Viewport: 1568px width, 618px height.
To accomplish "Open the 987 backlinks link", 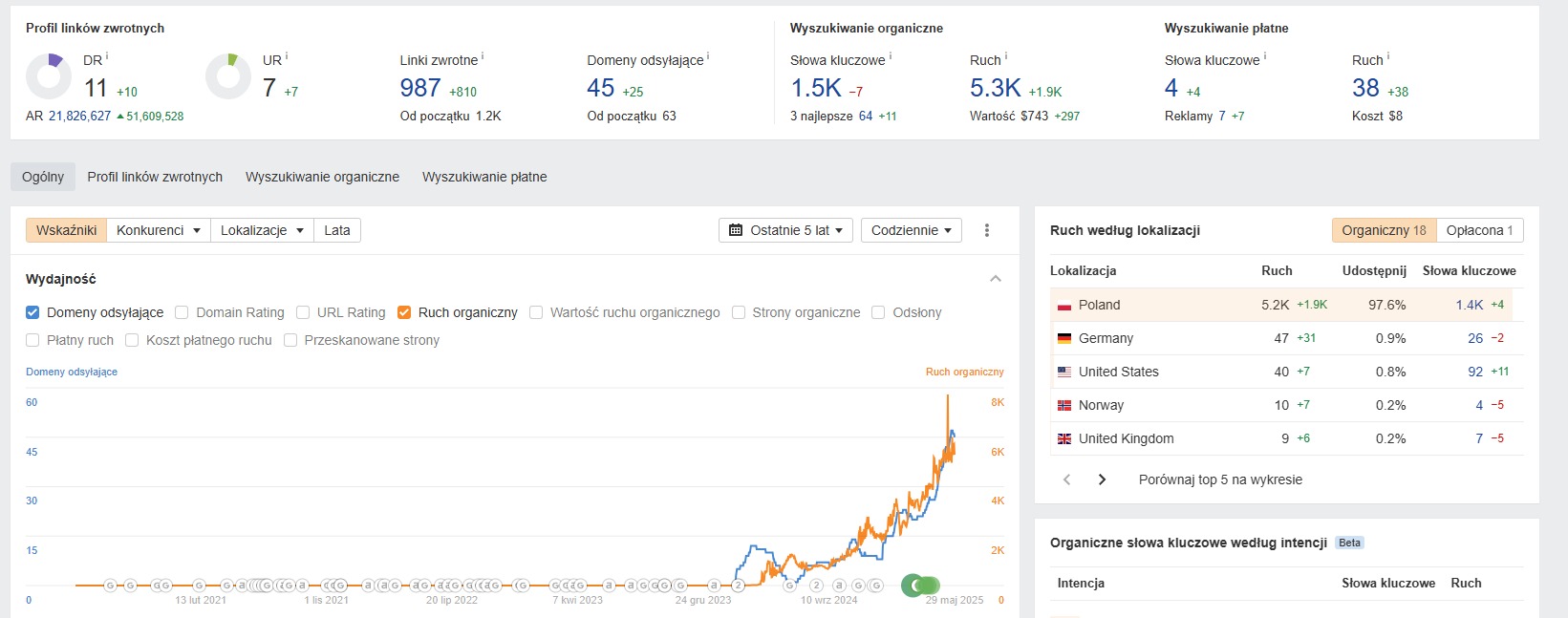I will pyautogui.click(x=420, y=88).
